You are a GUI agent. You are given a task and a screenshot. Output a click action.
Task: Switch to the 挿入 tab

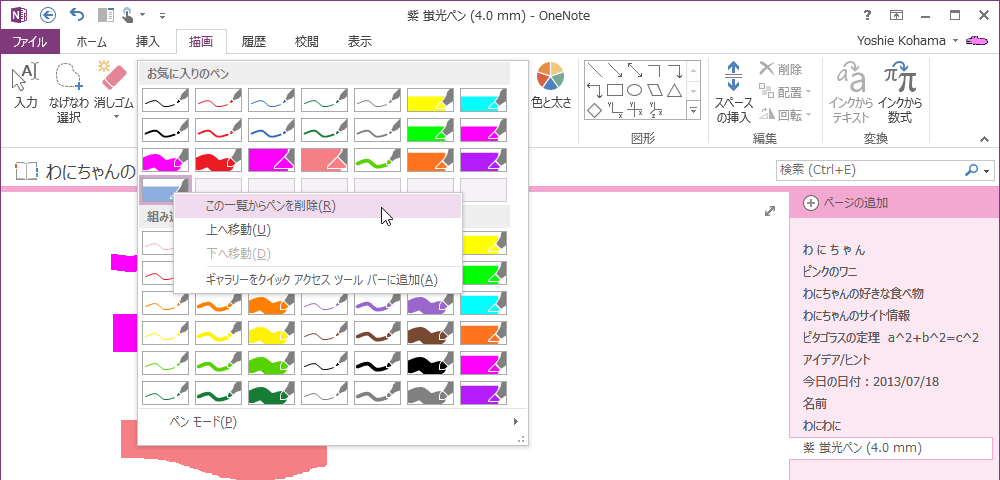tap(147, 42)
